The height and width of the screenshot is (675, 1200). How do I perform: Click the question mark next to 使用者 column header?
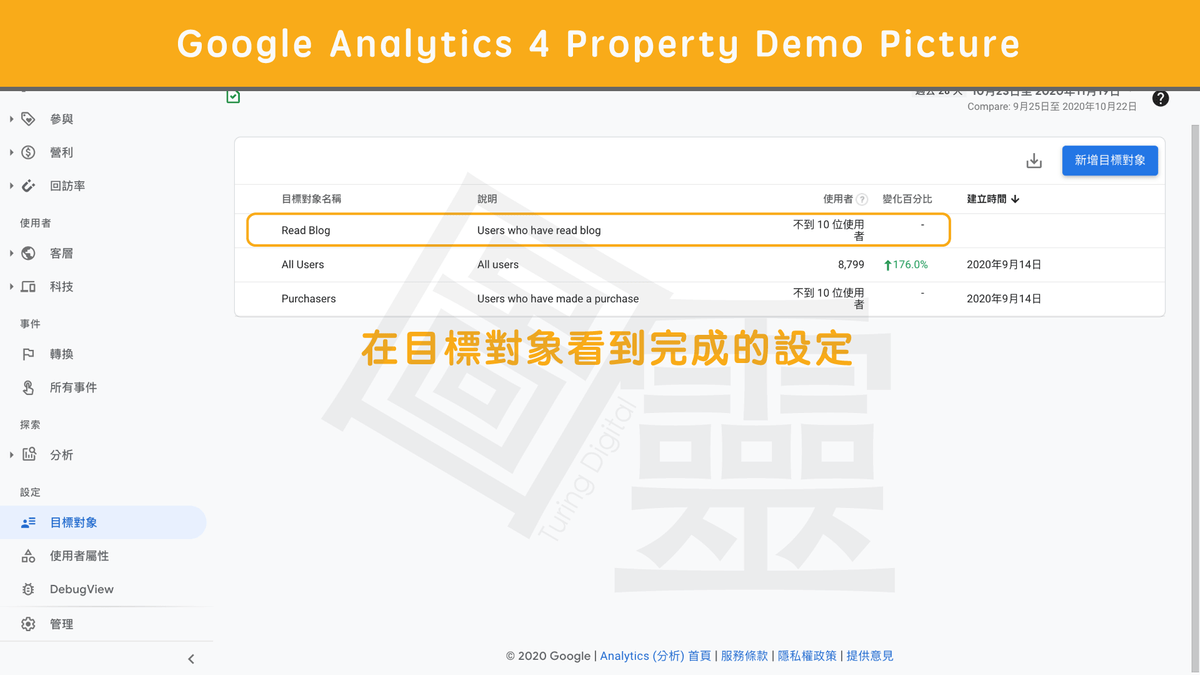(862, 200)
